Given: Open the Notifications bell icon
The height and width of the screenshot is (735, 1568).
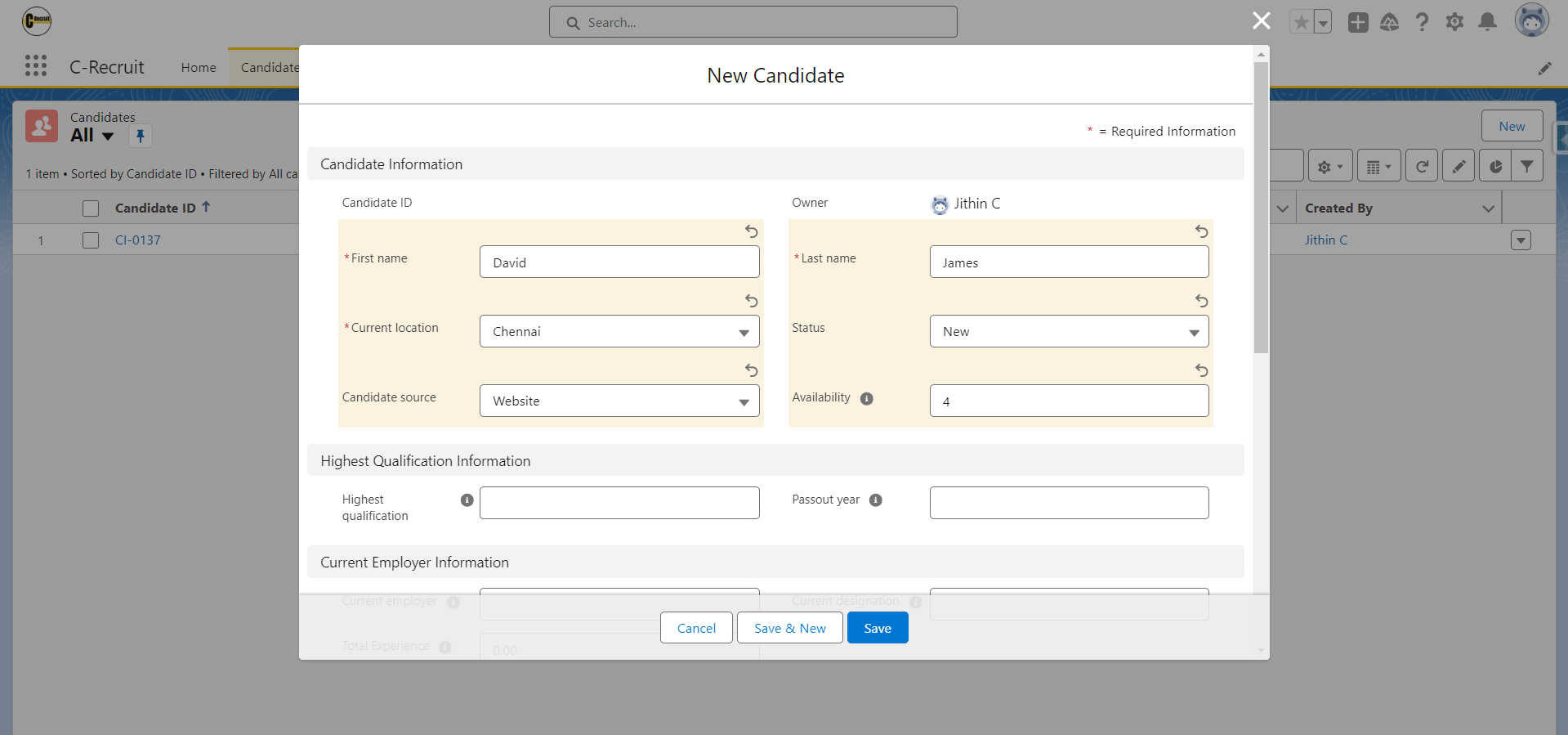Looking at the screenshot, I should pos(1488,22).
